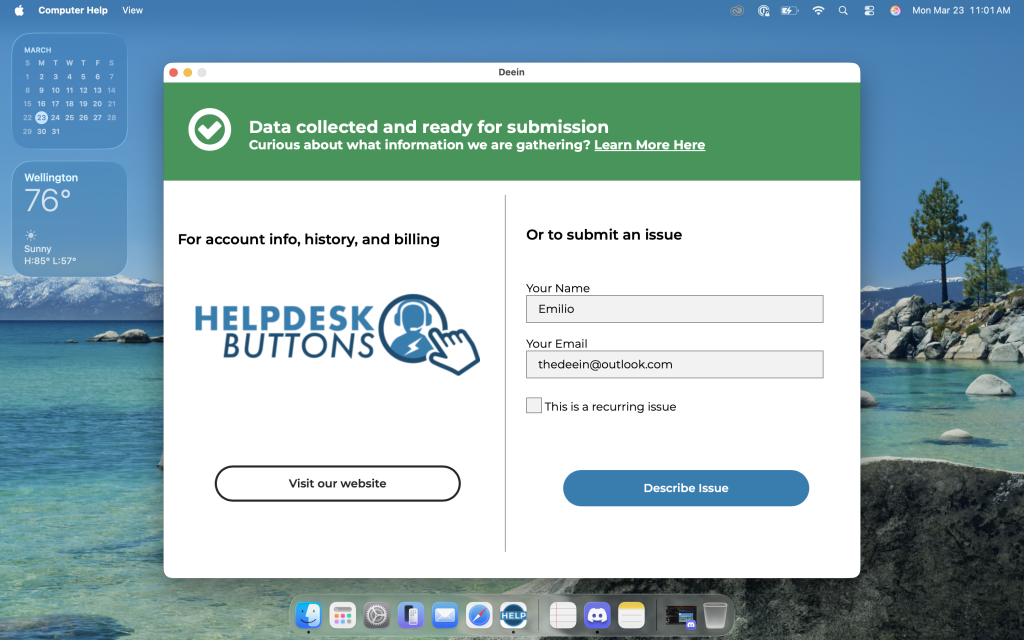
Task: Open the Apple menu
Action: 19,10
